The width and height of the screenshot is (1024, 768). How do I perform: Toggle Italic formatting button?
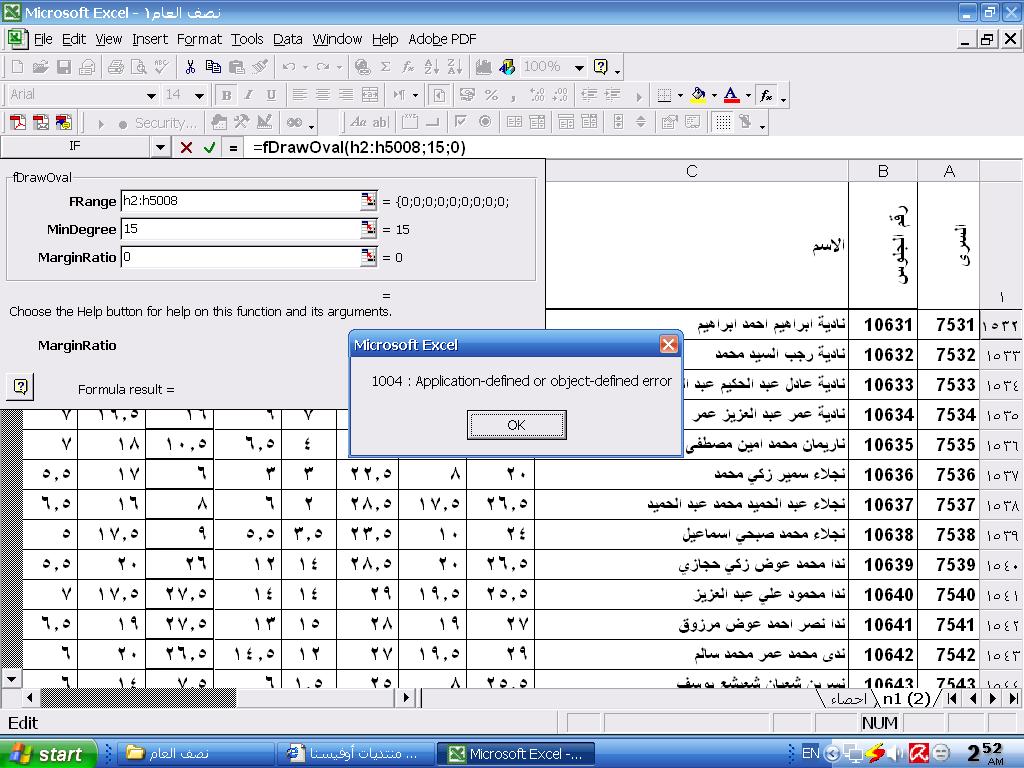tap(249, 95)
